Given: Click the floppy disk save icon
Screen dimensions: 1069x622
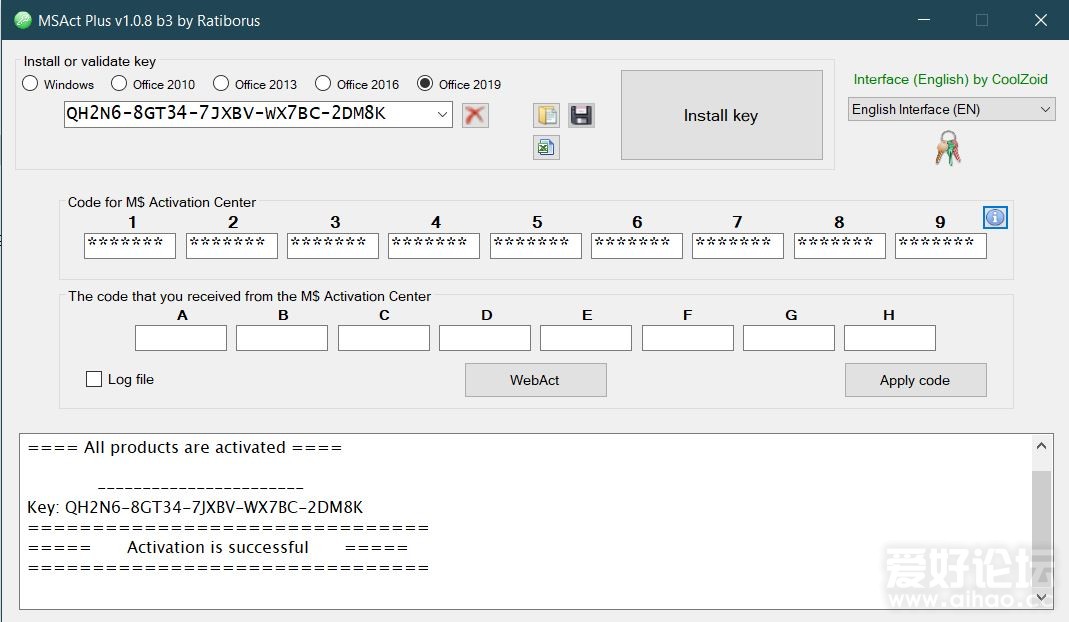Looking at the screenshot, I should coord(581,115).
